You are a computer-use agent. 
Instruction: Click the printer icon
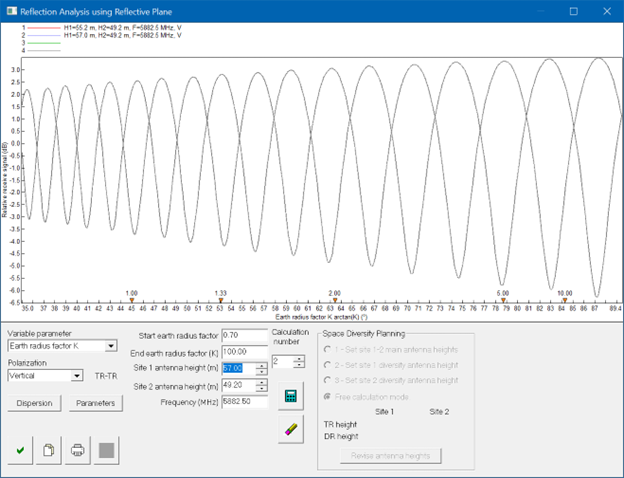(x=77, y=451)
